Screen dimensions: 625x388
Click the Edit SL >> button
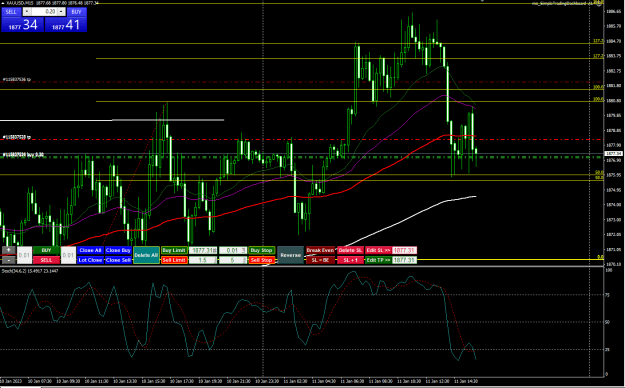pyautogui.click(x=378, y=250)
